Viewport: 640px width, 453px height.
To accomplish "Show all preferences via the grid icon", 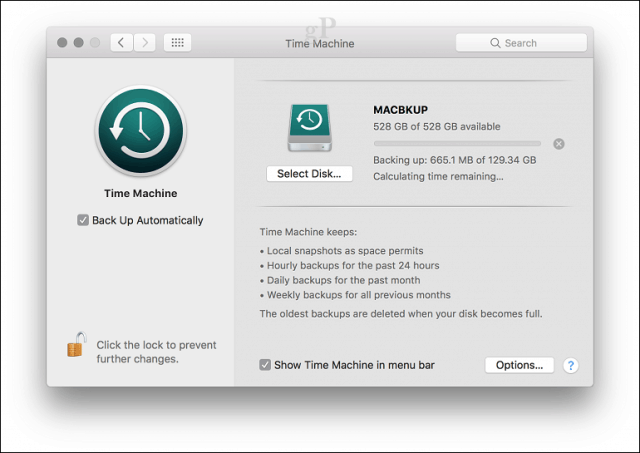I will (x=178, y=42).
